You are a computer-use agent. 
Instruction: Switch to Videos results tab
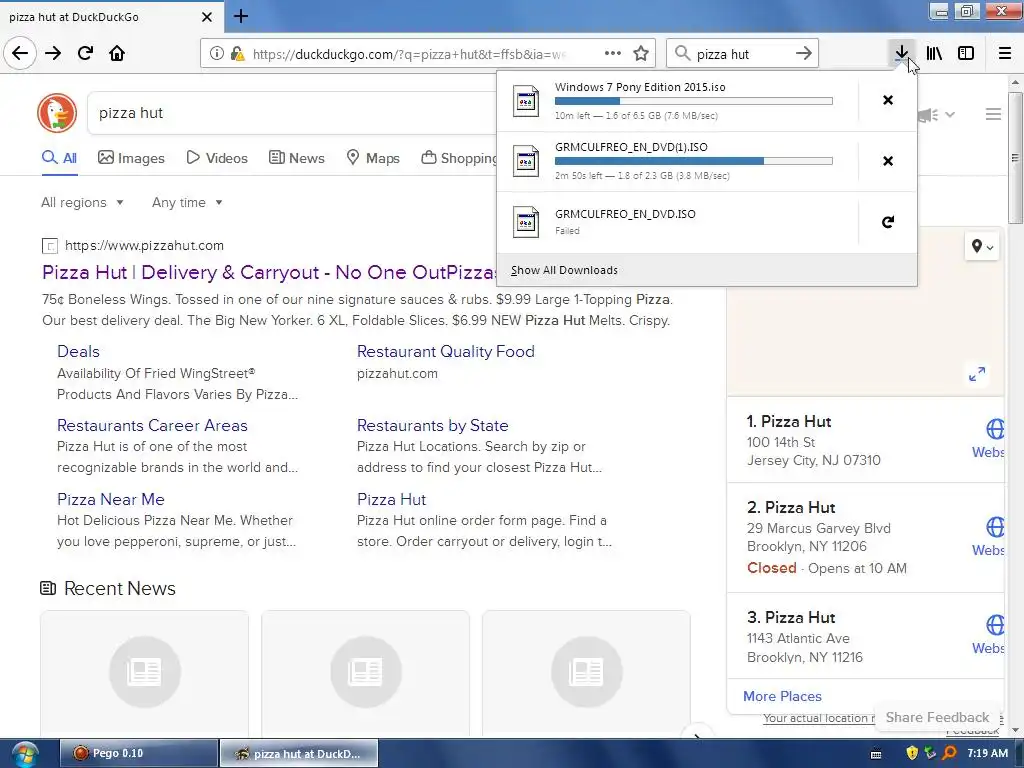(217, 158)
